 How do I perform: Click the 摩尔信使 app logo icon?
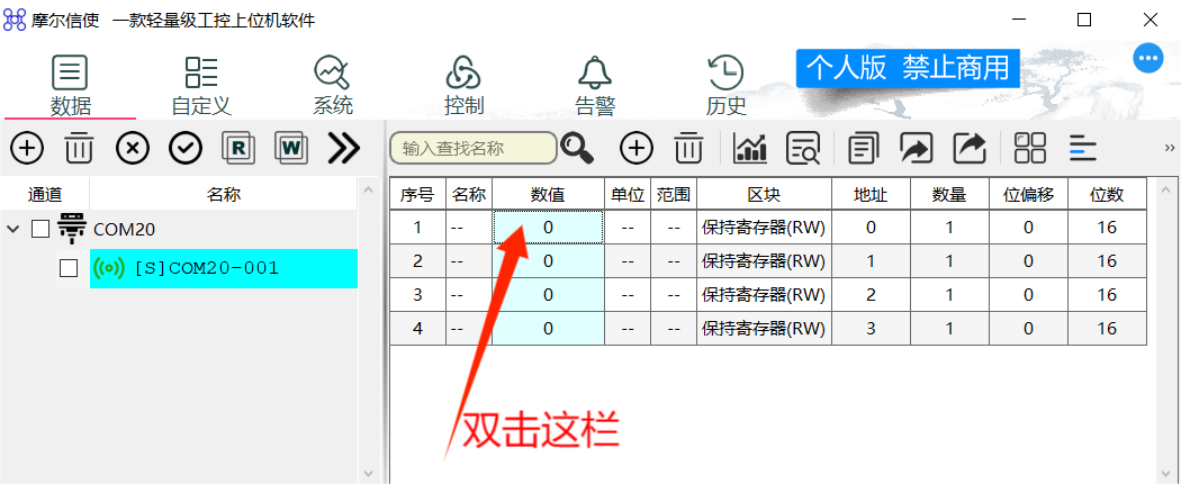click(15, 20)
